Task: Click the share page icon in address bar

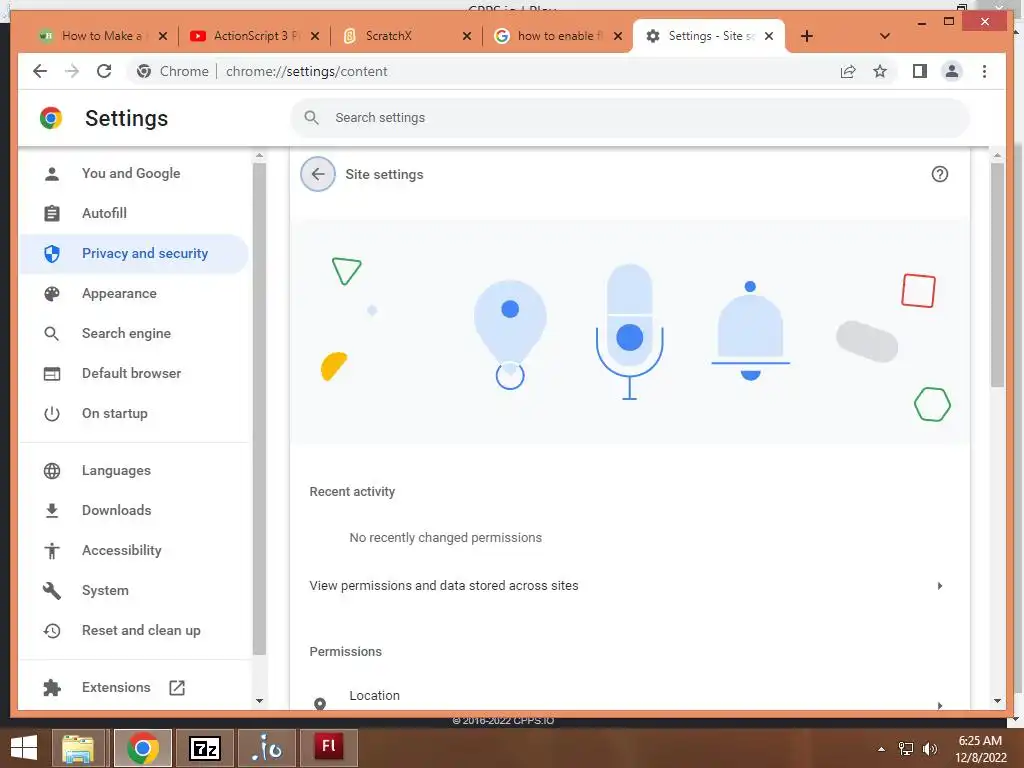Action: coord(848,71)
